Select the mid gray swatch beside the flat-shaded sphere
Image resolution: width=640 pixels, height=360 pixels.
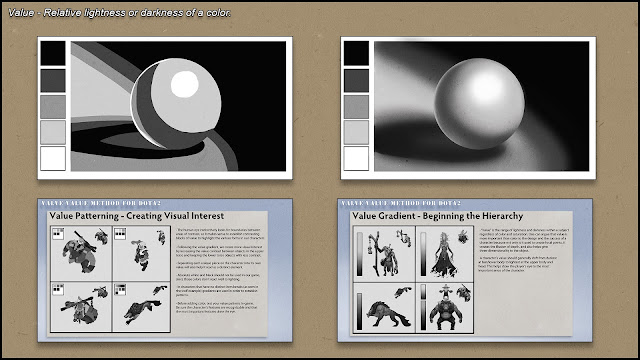pos(53,107)
